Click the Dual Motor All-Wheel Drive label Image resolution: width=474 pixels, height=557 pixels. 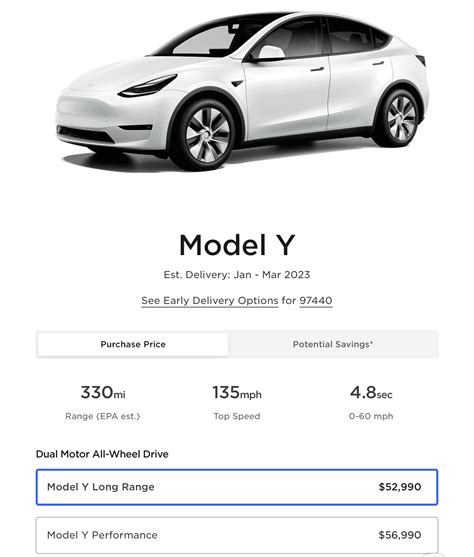coord(102,454)
